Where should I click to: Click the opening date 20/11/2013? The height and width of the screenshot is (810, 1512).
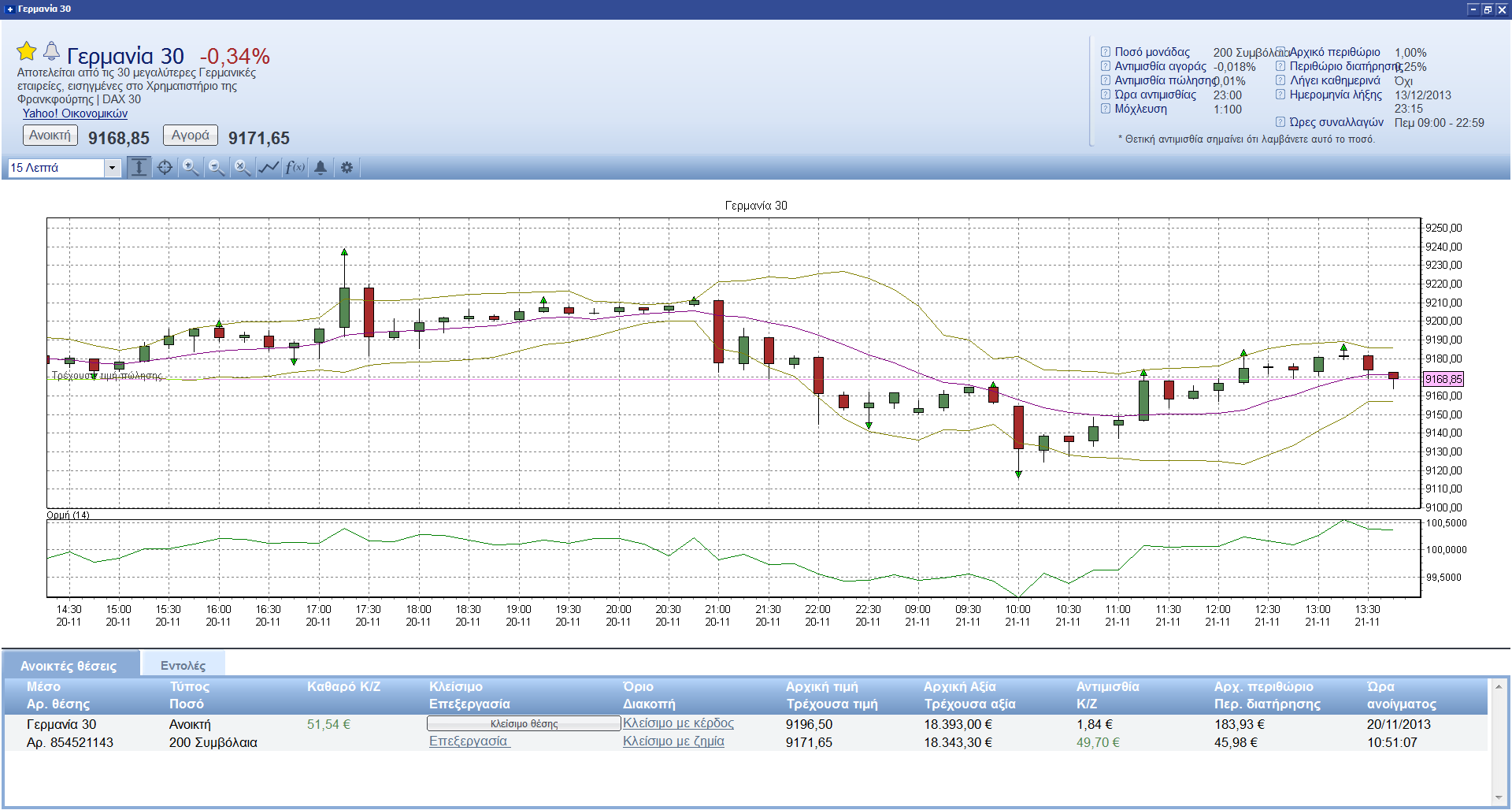pos(1399,724)
